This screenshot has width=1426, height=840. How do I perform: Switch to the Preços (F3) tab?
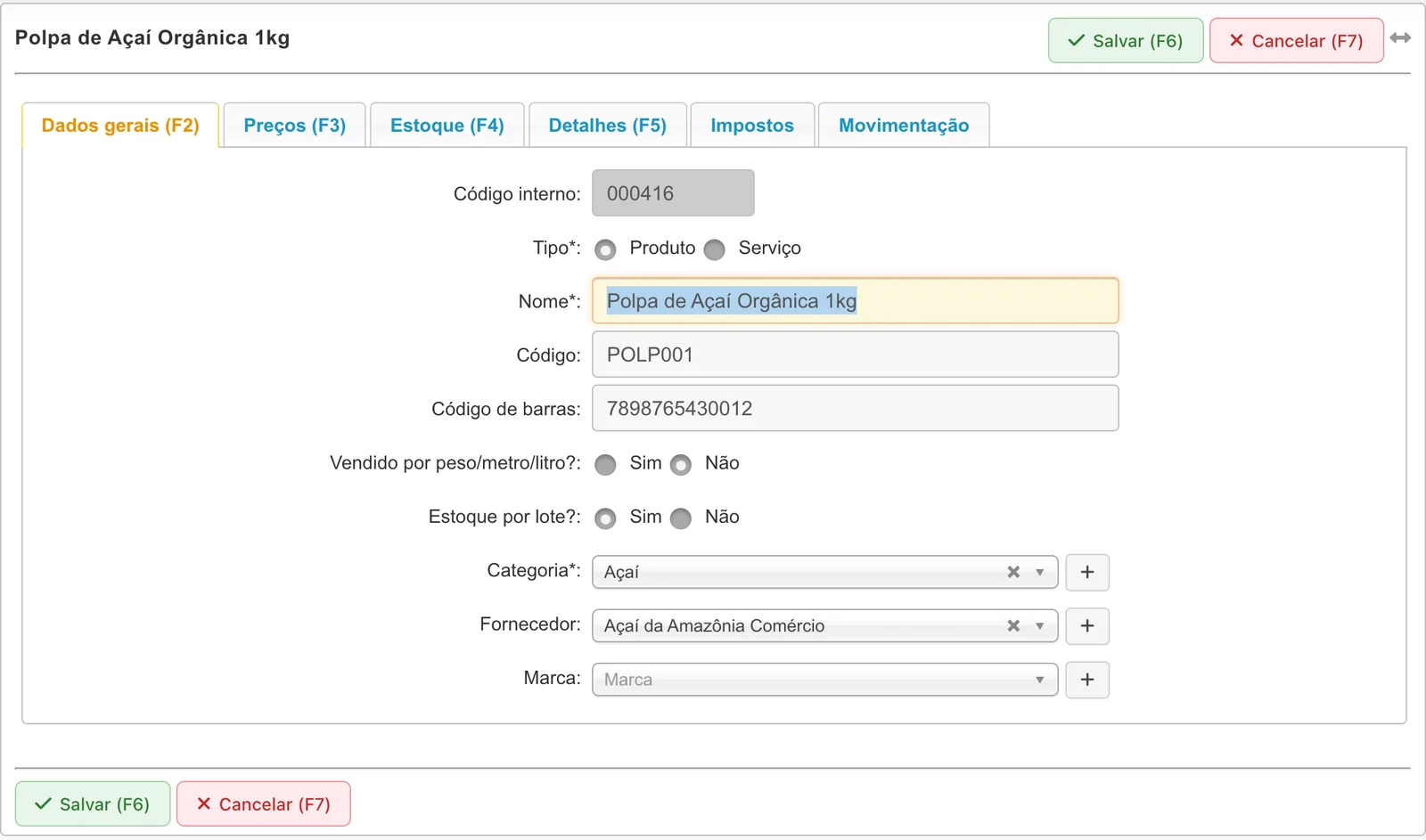(x=294, y=125)
